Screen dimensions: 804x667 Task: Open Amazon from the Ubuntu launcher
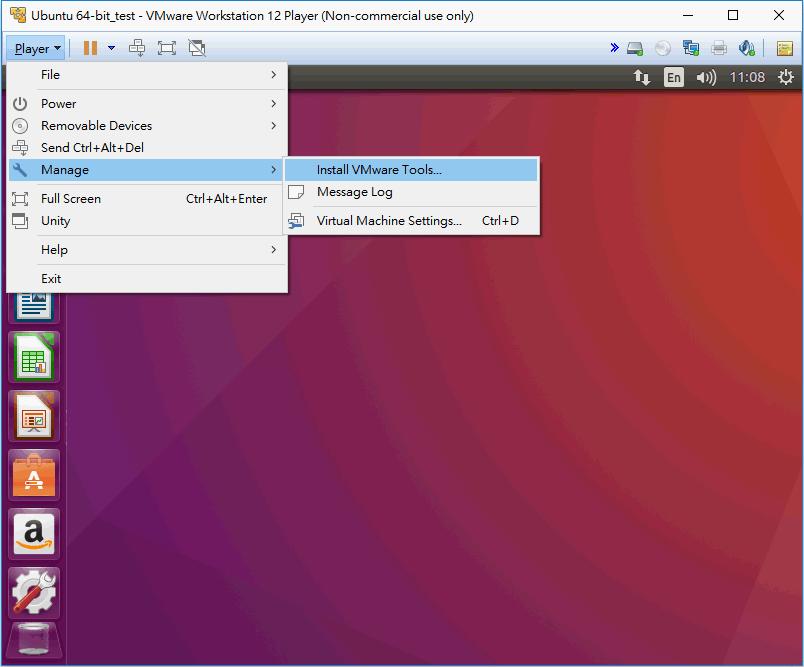coord(34,534)
